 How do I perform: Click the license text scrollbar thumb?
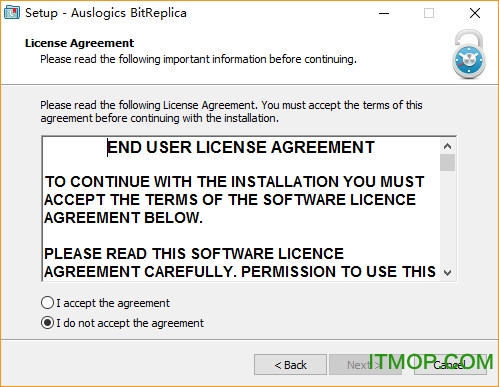coord(447,162)
